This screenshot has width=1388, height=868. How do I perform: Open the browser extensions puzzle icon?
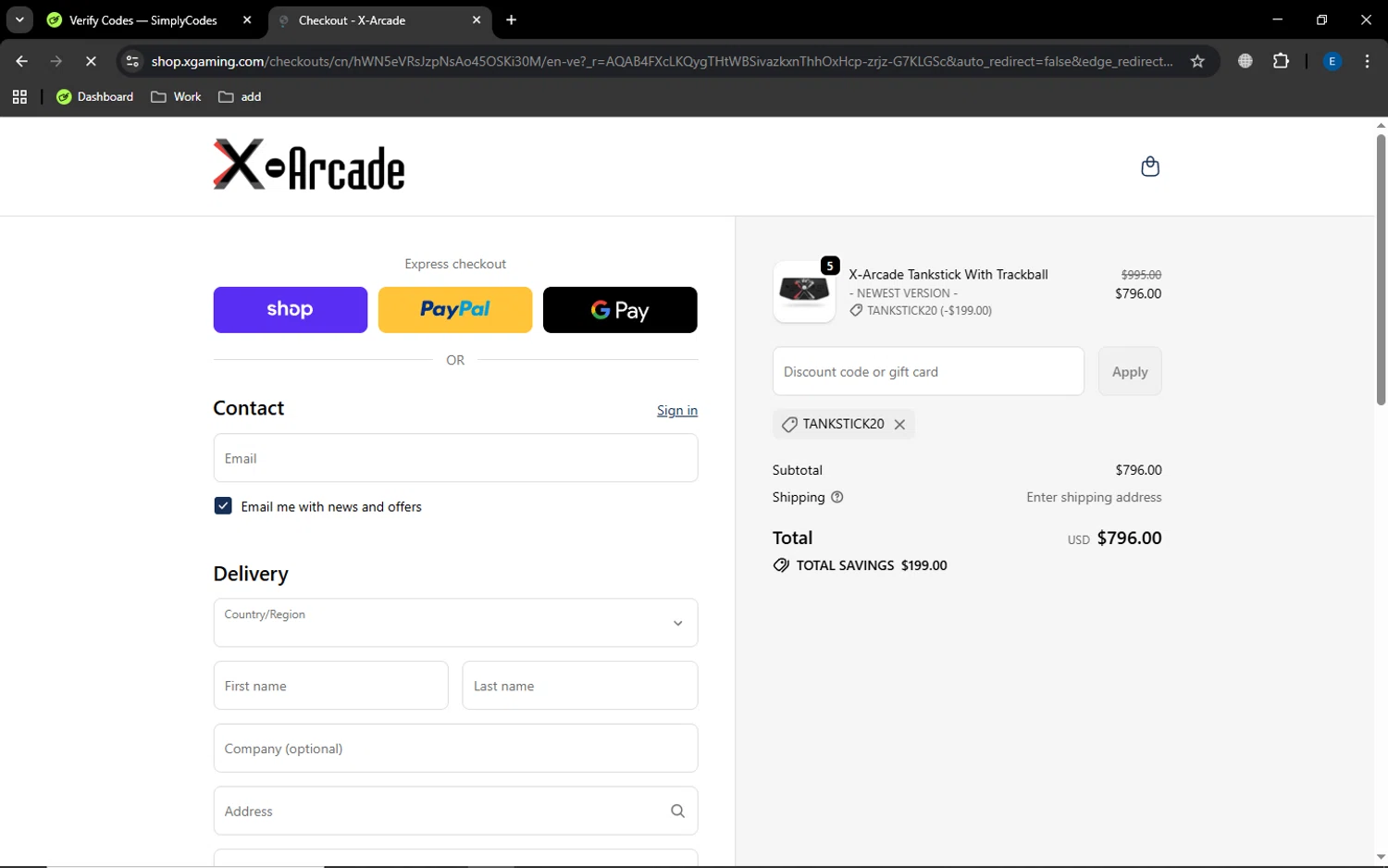pos(1281,61)
